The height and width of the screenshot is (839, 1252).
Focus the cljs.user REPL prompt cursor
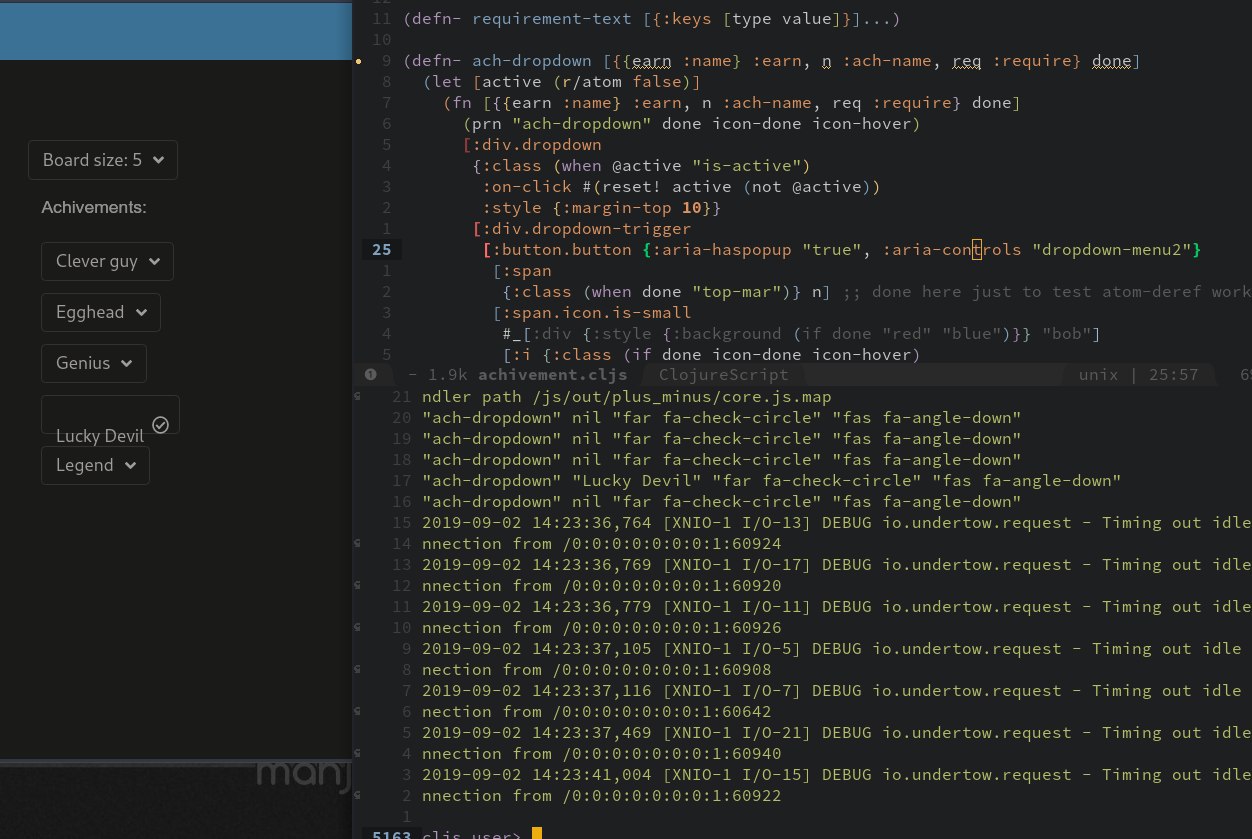coord(537,834)
